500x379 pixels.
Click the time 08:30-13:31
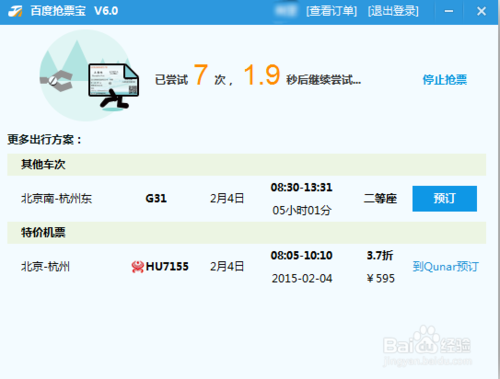(301, 187)
